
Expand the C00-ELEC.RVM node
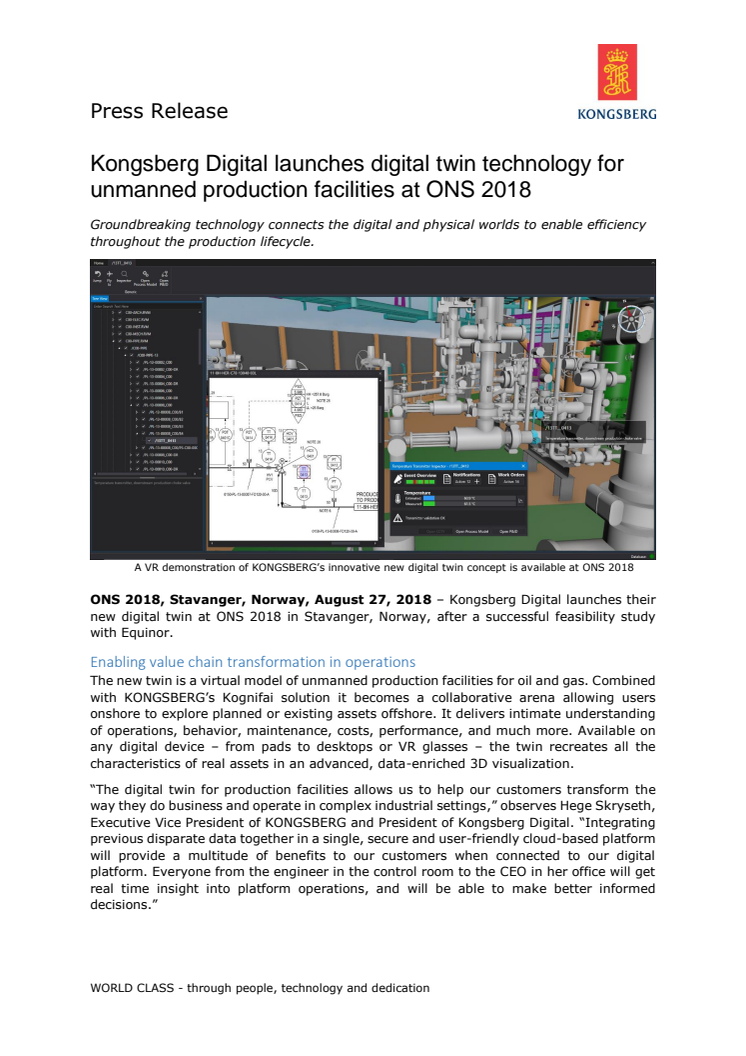113,319
